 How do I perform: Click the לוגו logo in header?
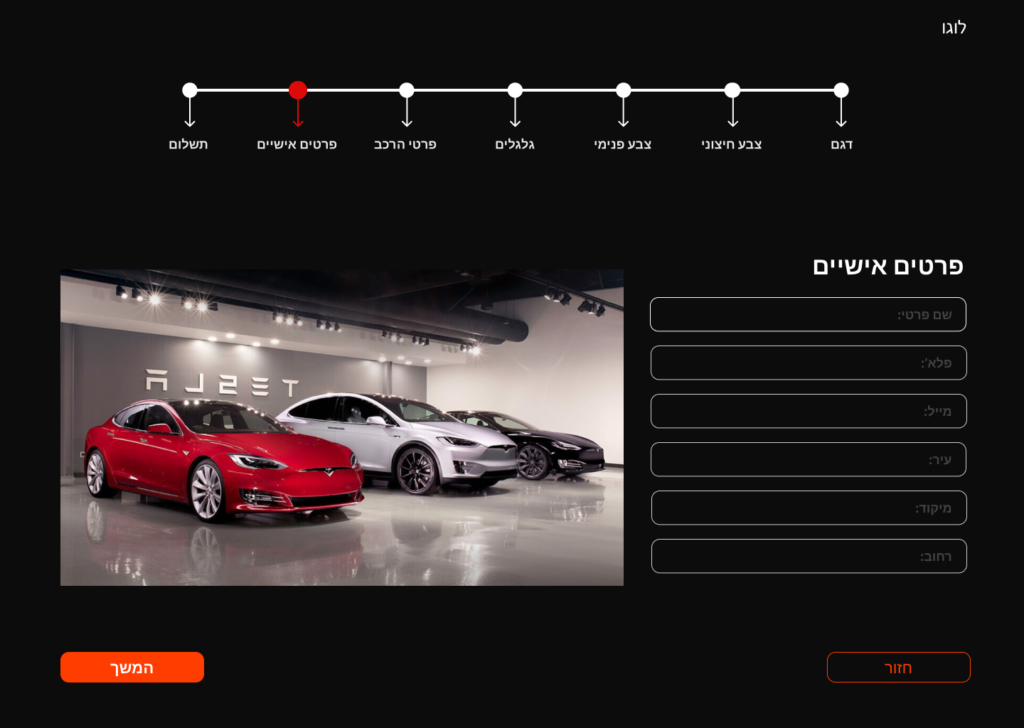pos(953,28)
